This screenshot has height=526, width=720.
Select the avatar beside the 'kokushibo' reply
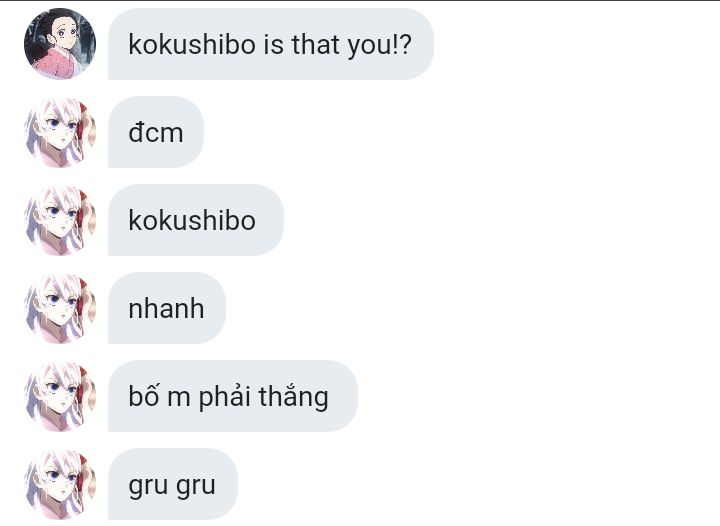pyautogui.click(x=60, y=220)
